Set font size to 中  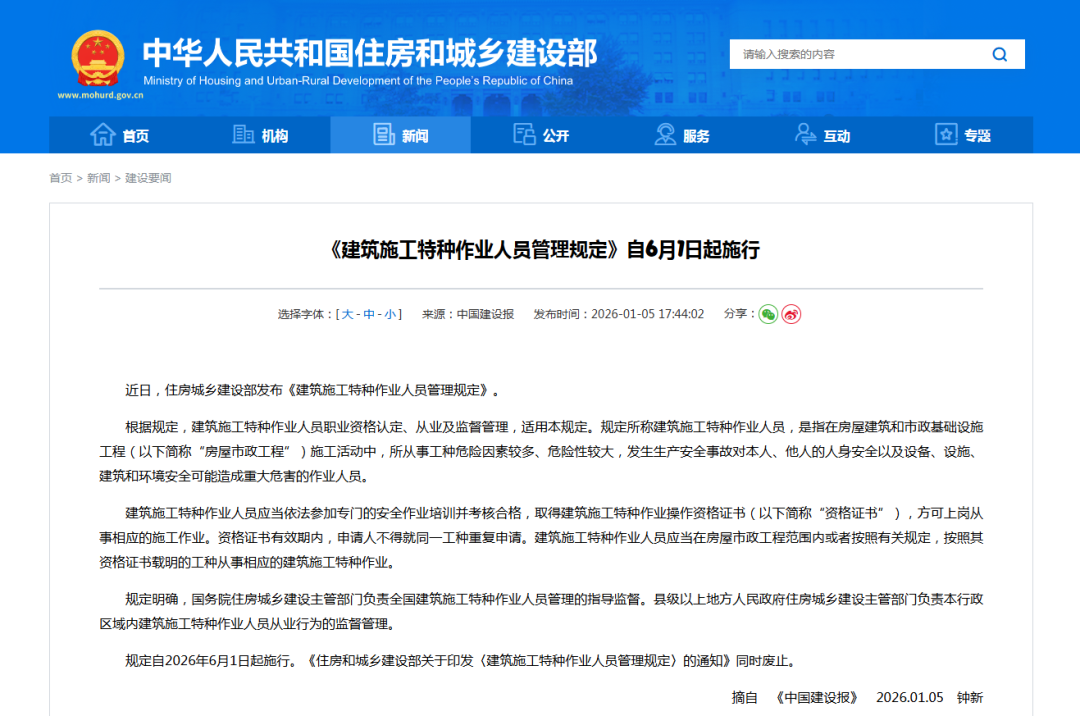[369, 315]
